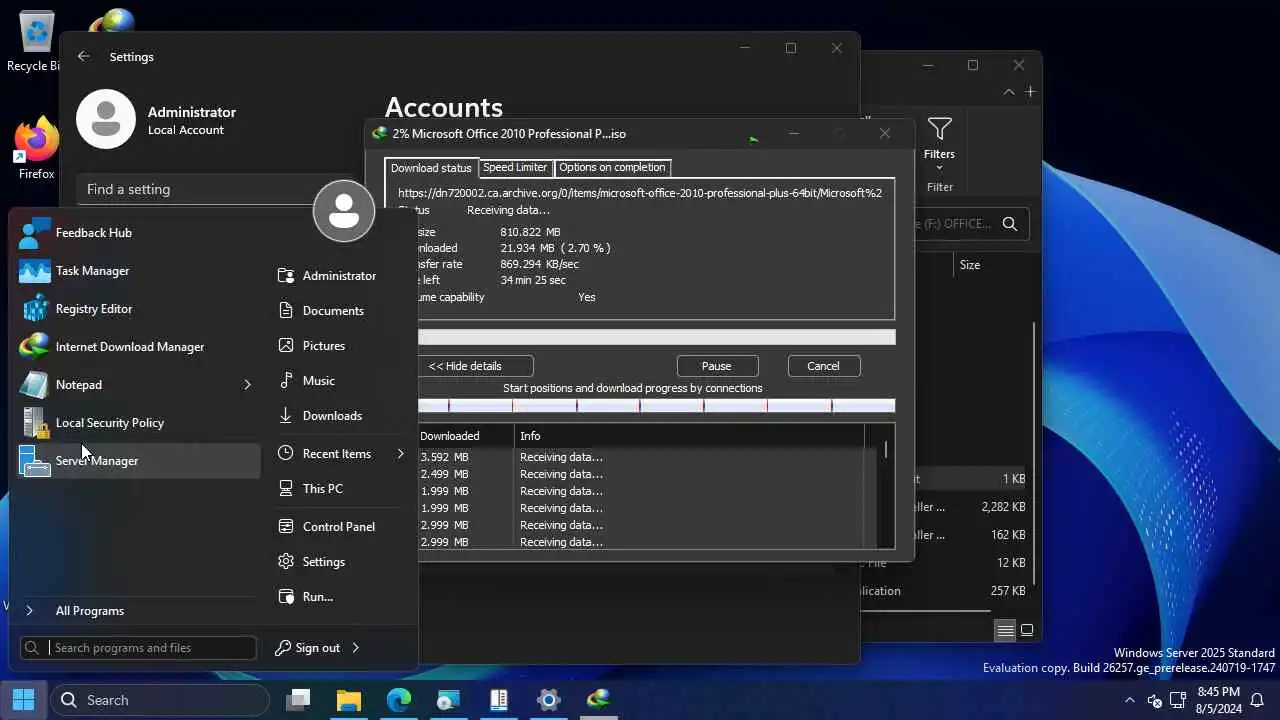Select the connection row showing 2.499 MB
1280x720 pixels.
tap(648, 474)
